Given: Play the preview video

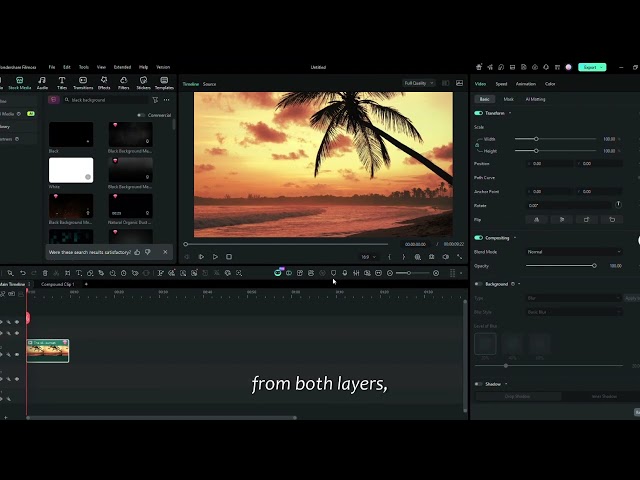Looking at the screenshot, I should pos(215,257).
